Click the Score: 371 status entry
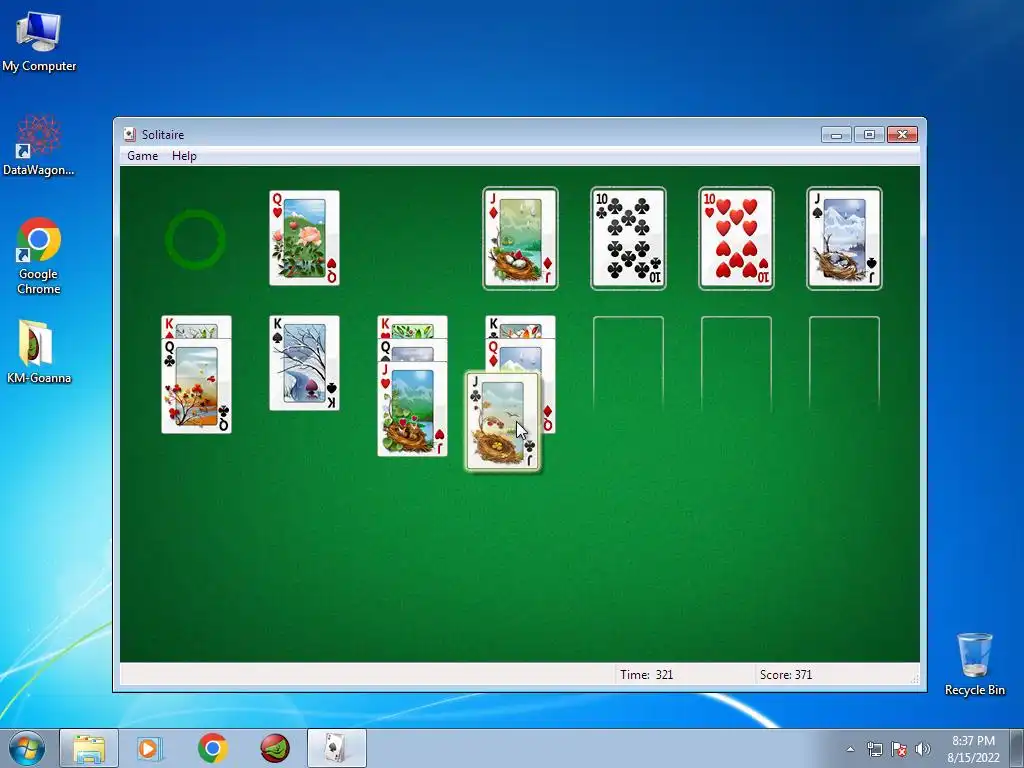Screen dimensions: 1024x768 tap(786, 675)
